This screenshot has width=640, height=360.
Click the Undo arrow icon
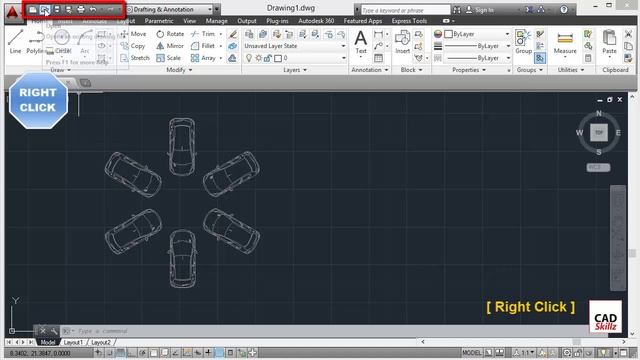pos(93,9)
